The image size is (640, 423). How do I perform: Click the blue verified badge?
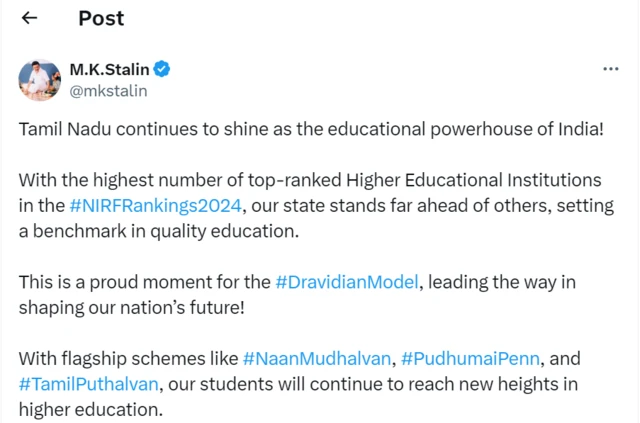click(x=160, y=69)
